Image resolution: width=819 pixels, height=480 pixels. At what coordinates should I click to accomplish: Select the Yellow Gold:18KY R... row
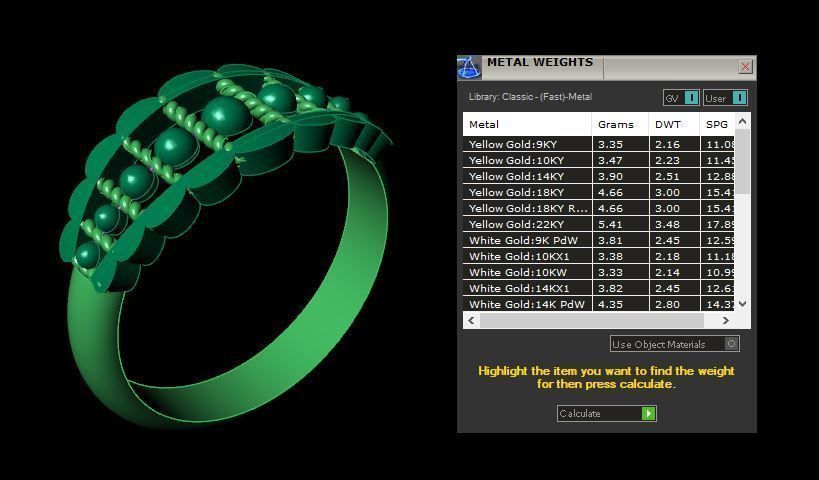coord(599,208)
